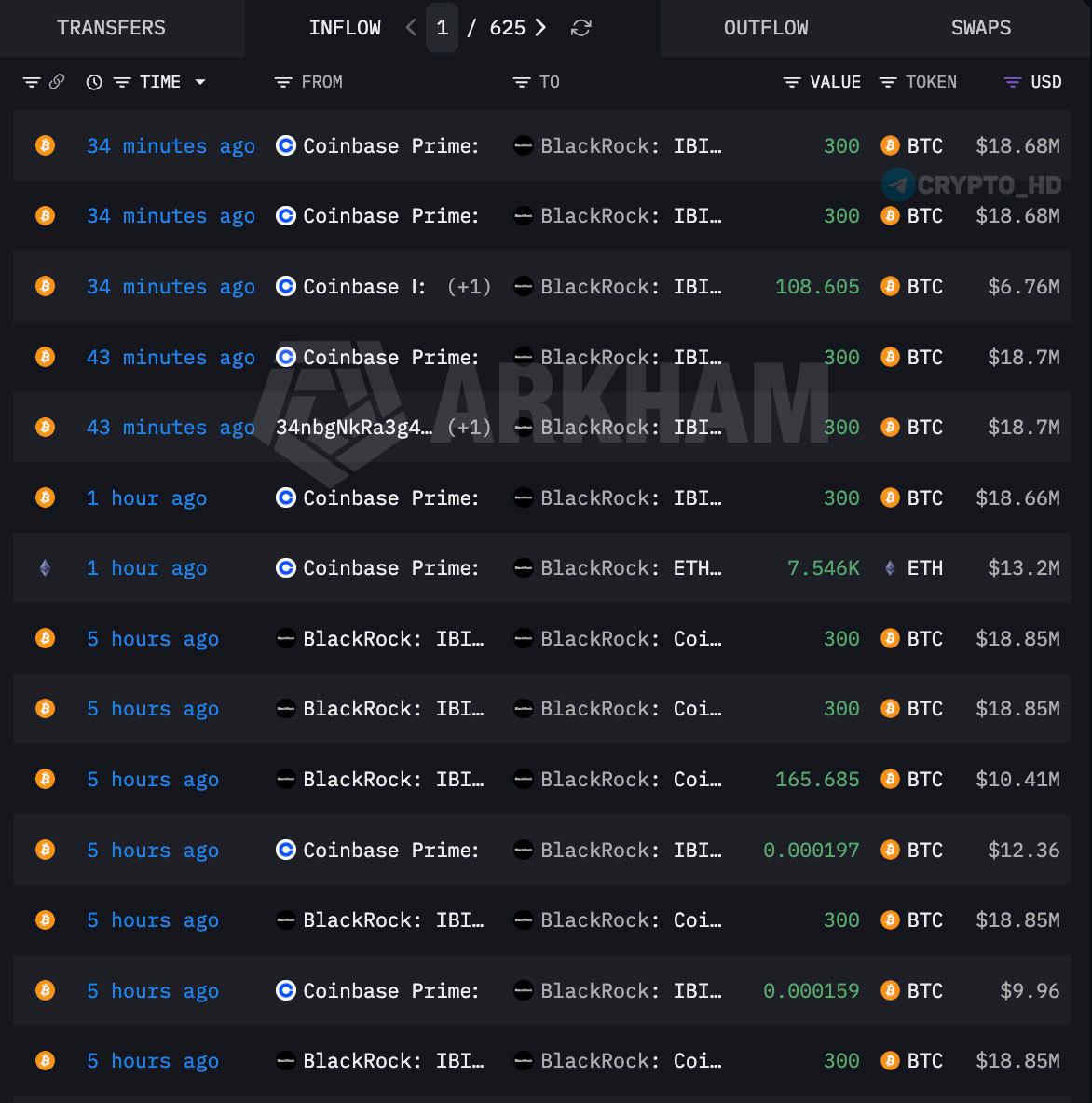
Task: Open '1 hour ago' timestamp of ETH transfer
Action: click(146, 567)
